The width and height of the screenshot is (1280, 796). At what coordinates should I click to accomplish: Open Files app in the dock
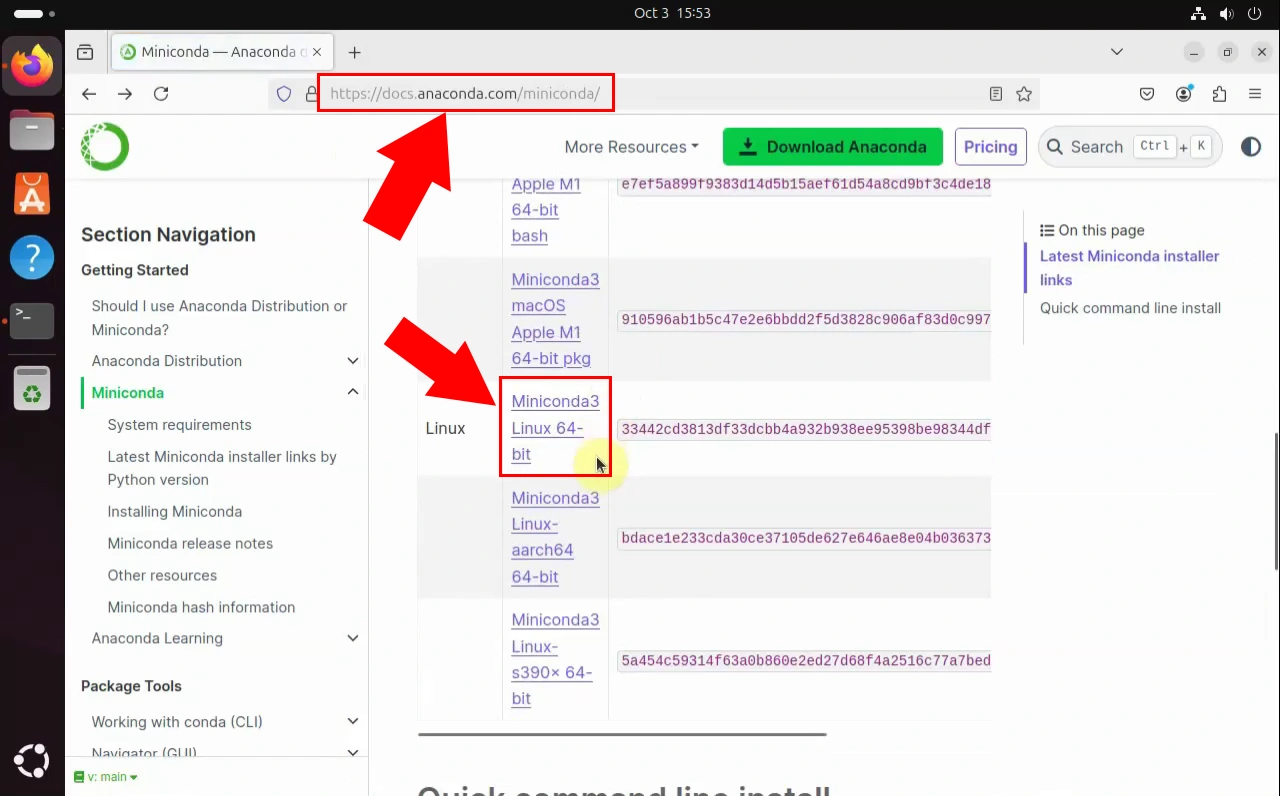point(32,130)
